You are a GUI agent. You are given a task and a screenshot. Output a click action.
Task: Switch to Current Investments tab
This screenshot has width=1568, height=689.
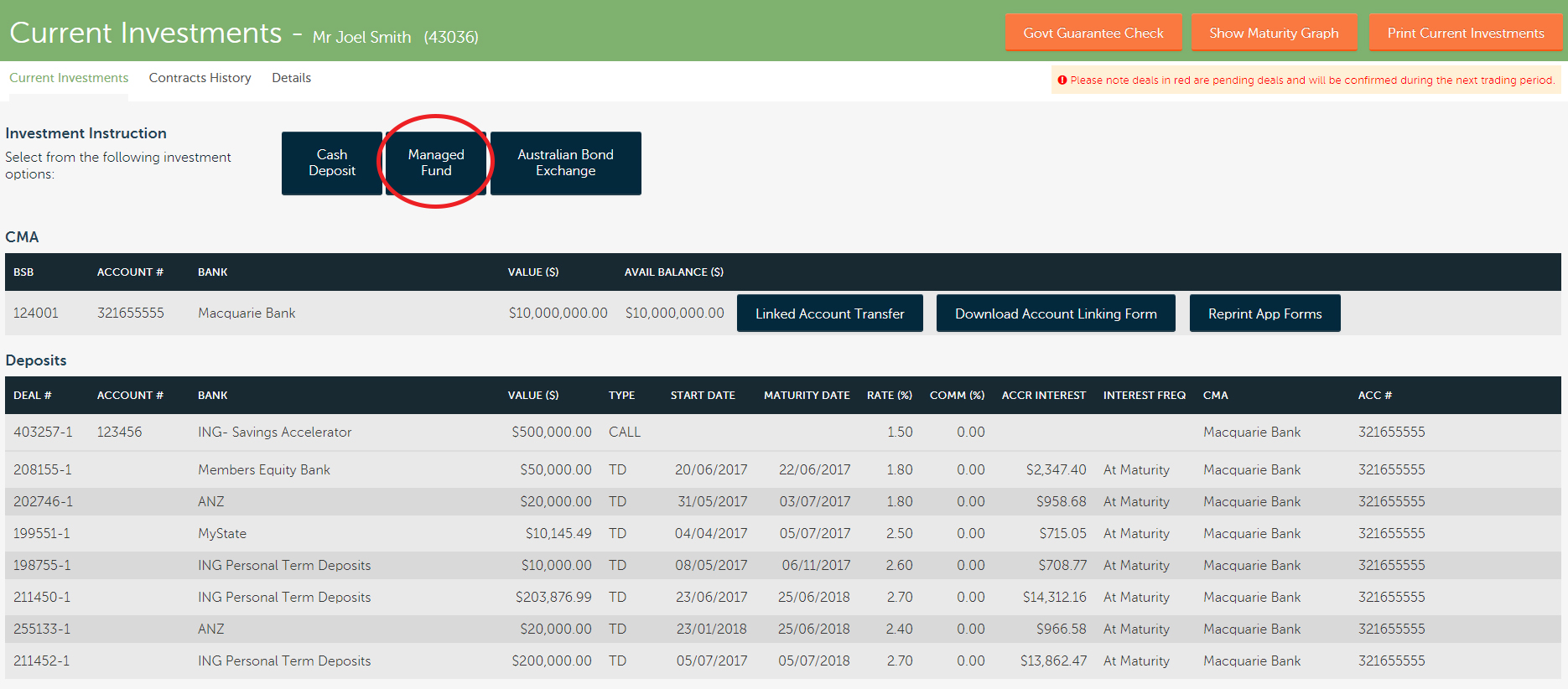69,78
